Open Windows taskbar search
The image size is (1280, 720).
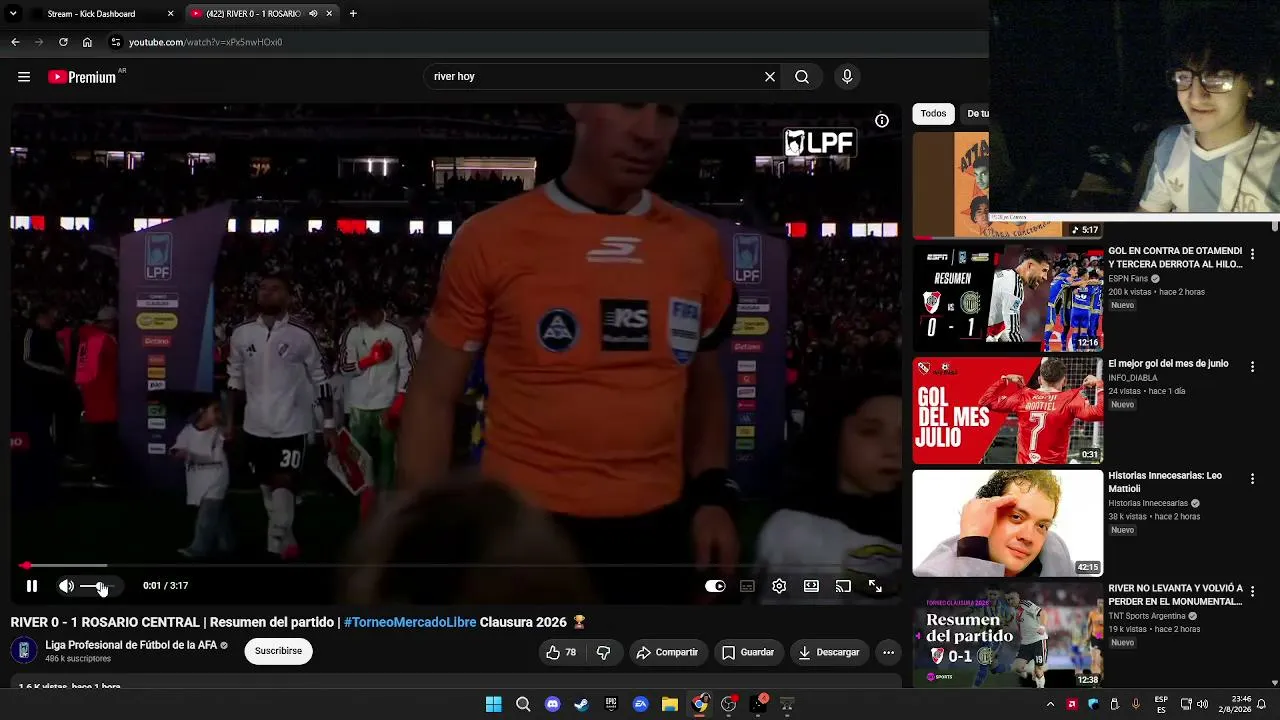coord(523,704)
